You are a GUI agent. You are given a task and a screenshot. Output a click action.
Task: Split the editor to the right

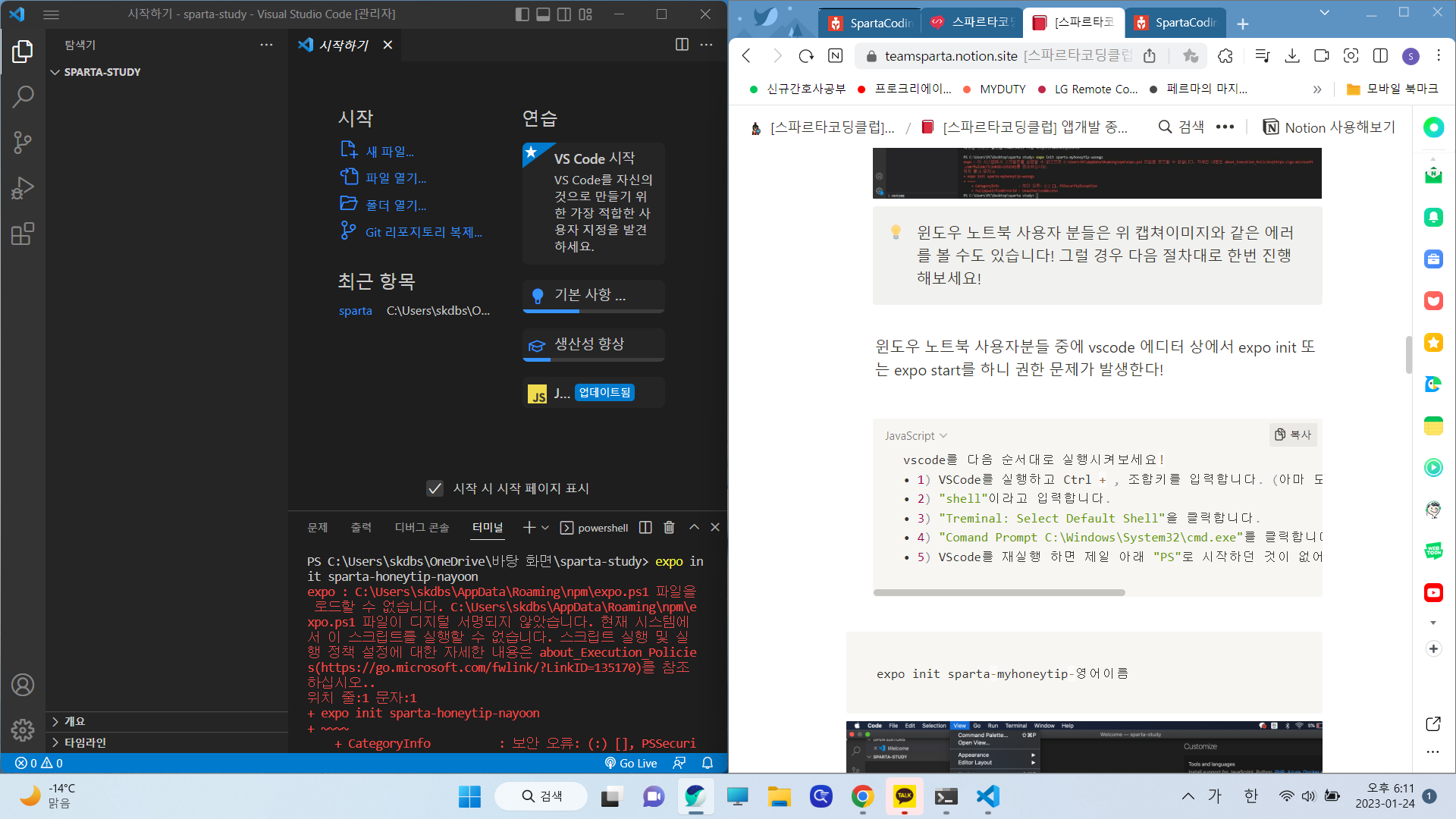point(682,45)
